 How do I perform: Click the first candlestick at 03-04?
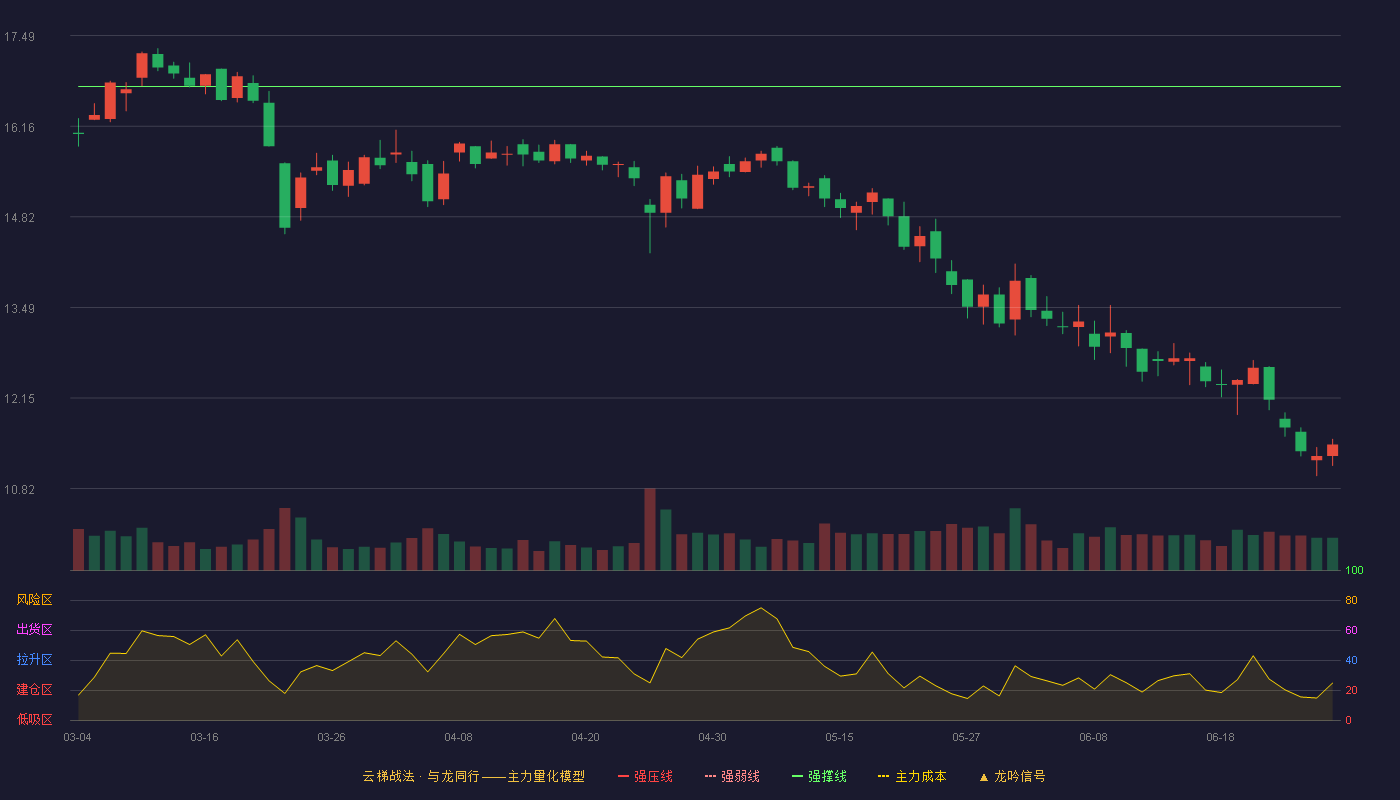click(x=78, y=132)
